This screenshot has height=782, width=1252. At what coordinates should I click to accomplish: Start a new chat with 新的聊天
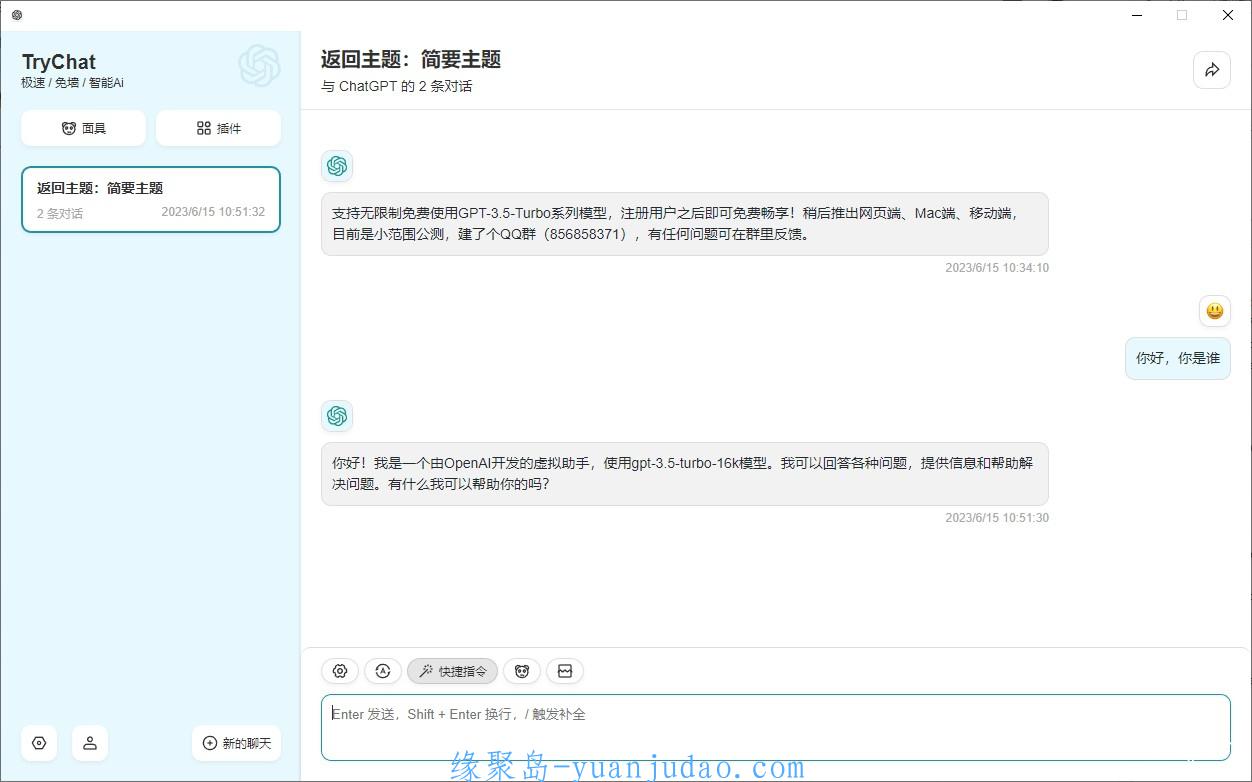click(236, 743)
